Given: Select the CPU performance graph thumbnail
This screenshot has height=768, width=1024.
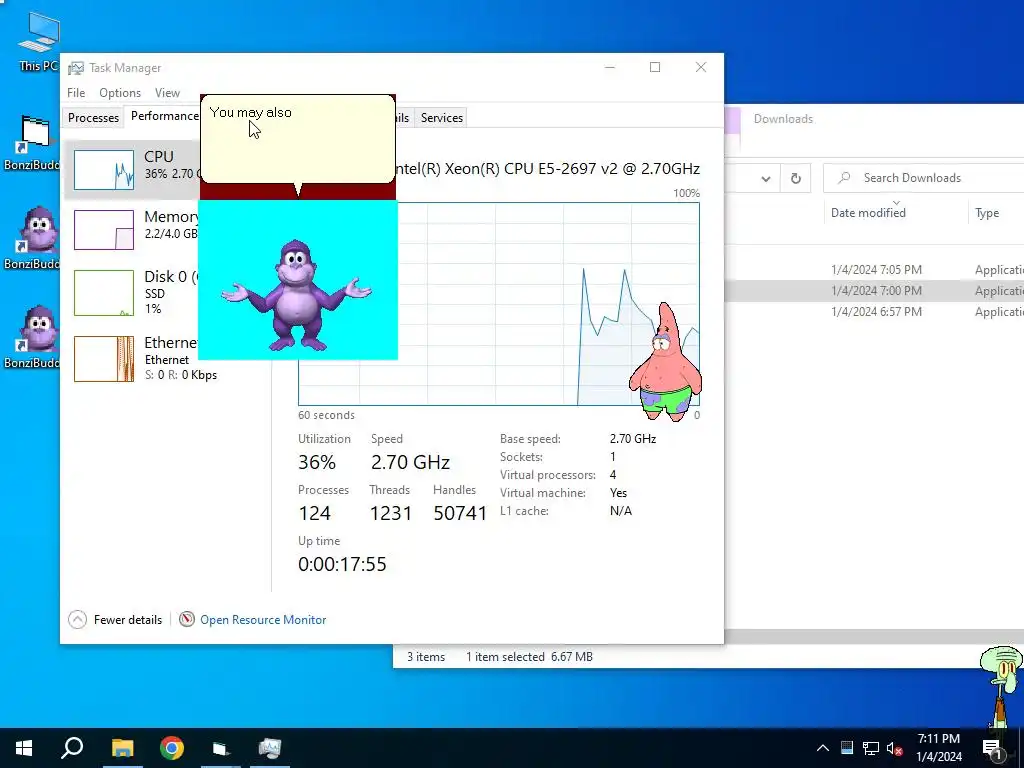Looking at the screenshot, I should (104, 170).
